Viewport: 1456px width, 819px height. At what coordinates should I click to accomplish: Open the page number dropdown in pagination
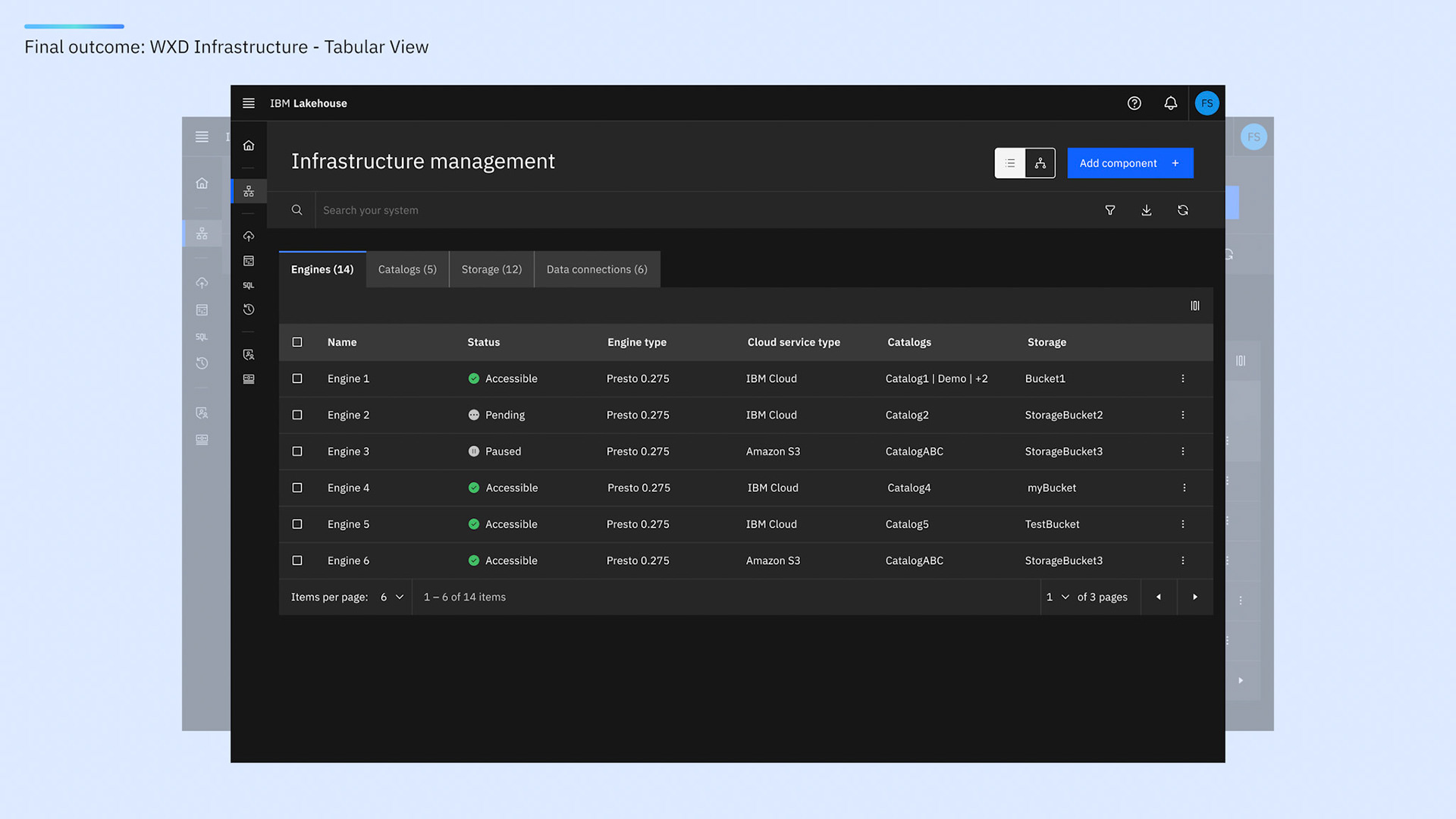(1057, 597)
